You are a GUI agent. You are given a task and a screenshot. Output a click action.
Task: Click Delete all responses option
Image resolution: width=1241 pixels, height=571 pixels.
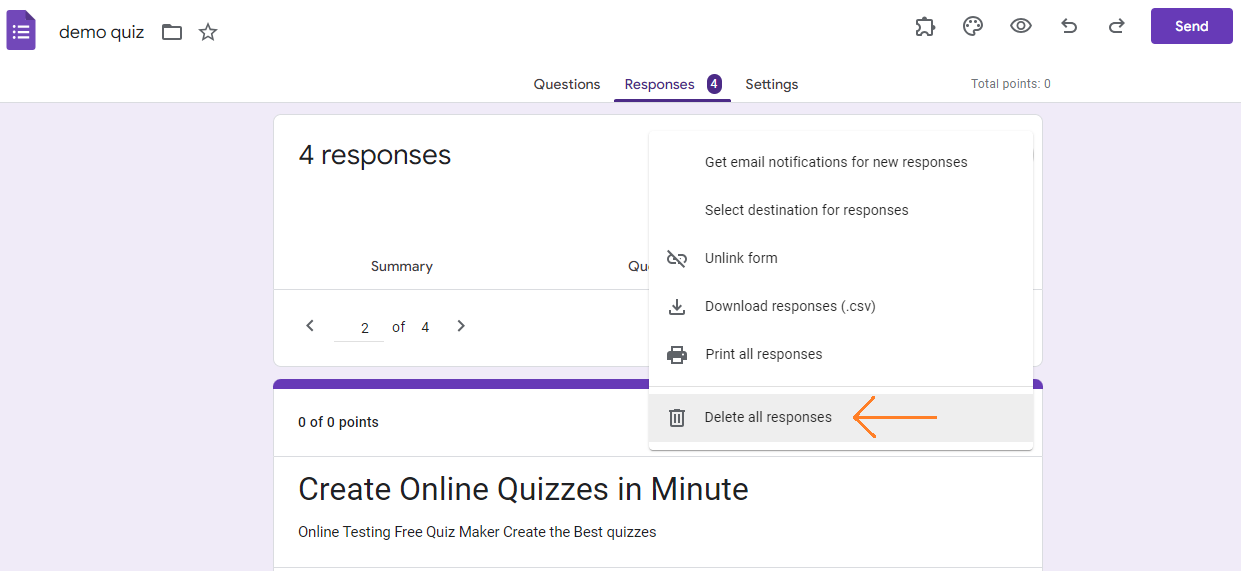(x=767, y=417)
